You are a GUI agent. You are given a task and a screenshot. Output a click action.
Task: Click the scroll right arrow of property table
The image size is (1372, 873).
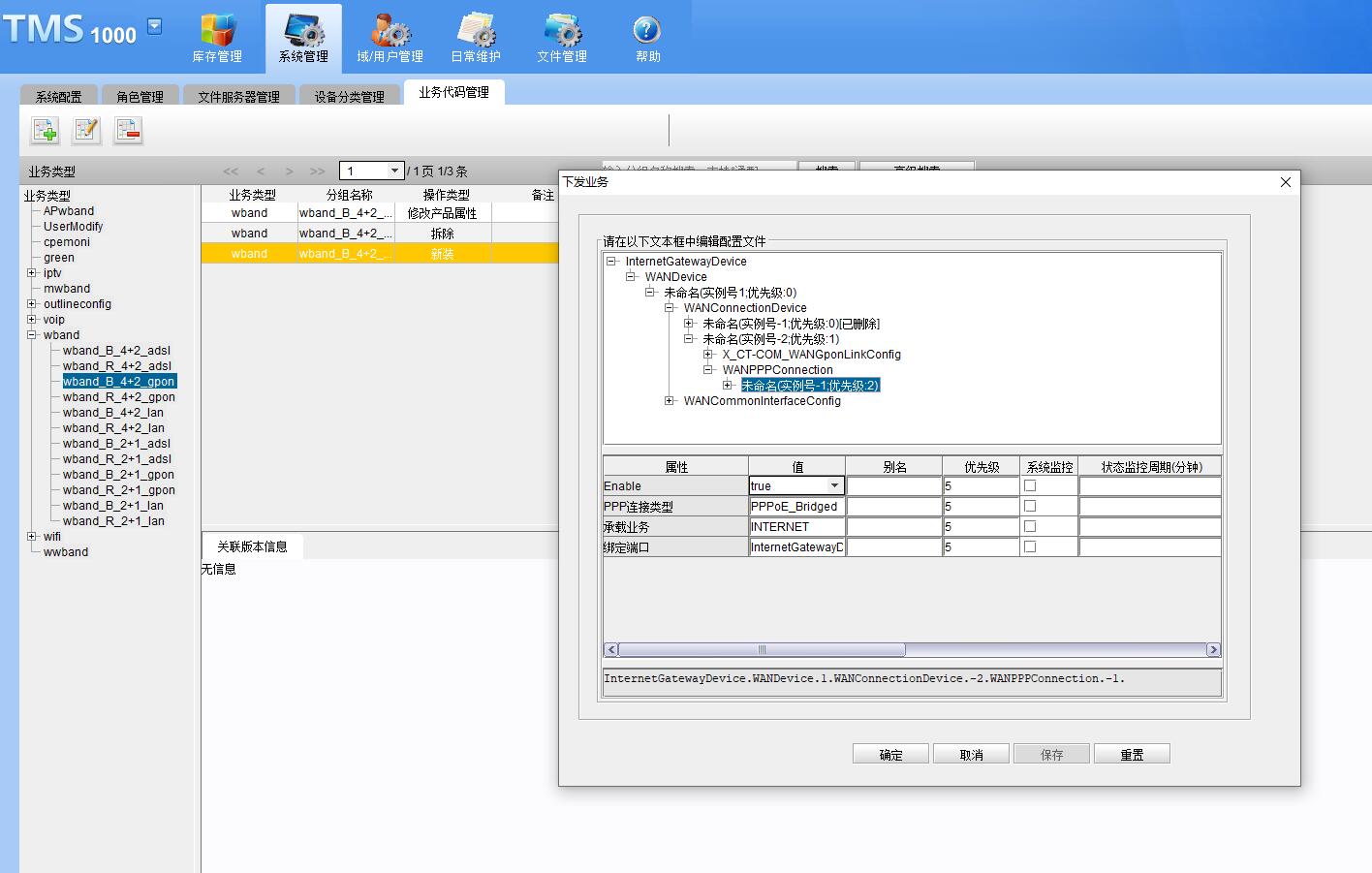coord(1213,649)
